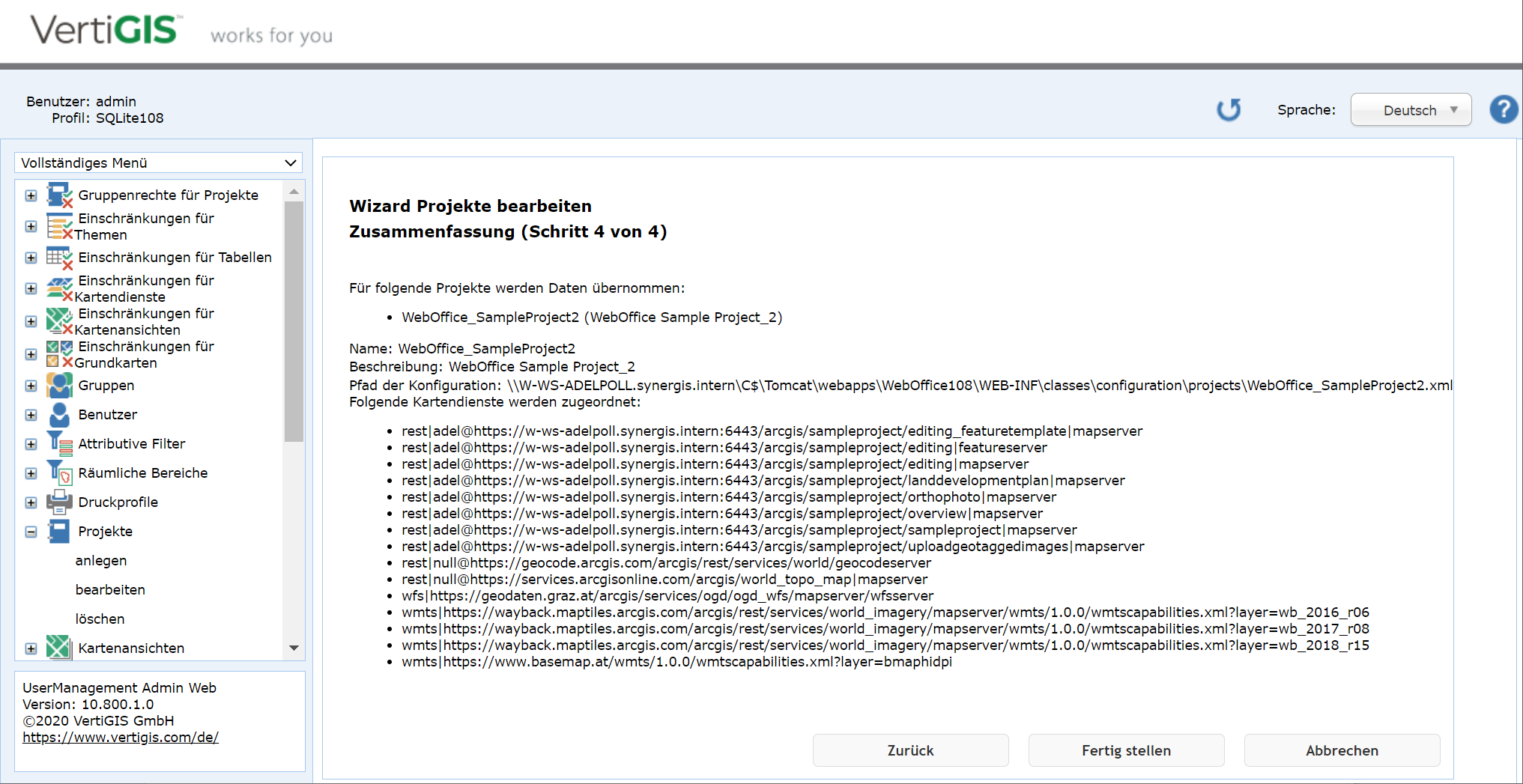Open the Sprache Deutsch dropdown
Viewport: 1523px width, 784px height.
(1411, 110)
